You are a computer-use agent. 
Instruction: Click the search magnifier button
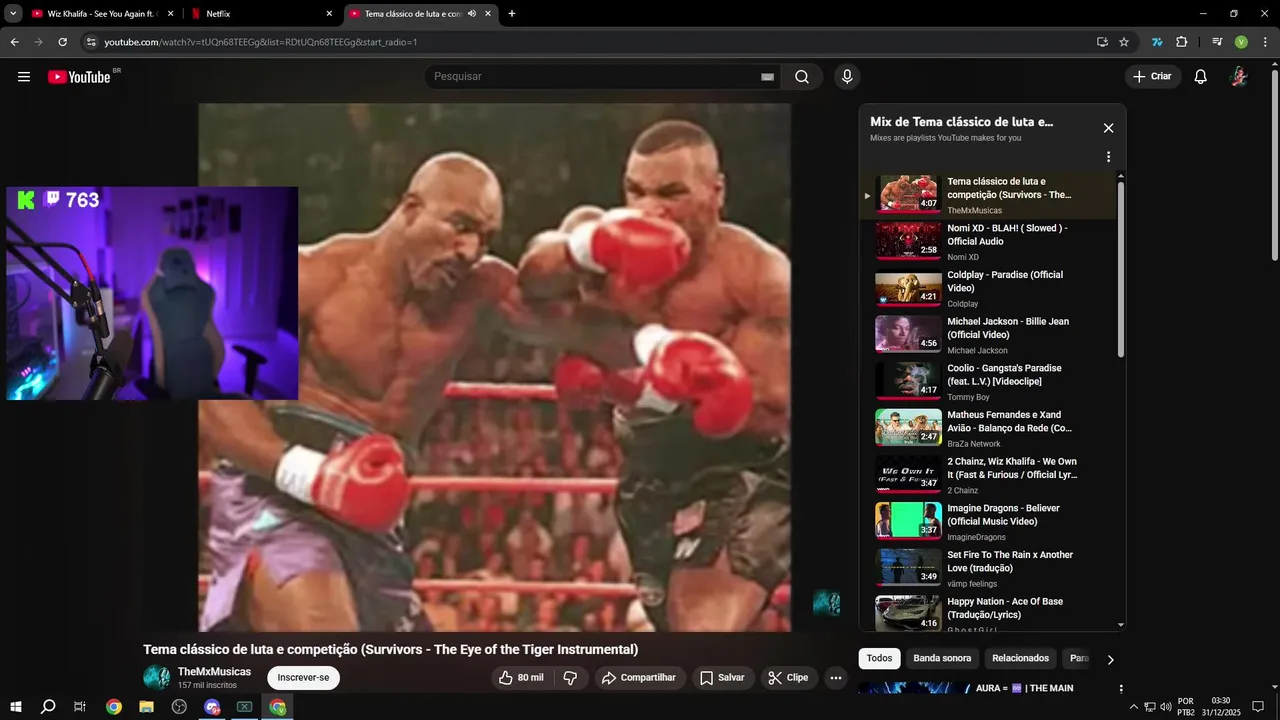(802, 77)
